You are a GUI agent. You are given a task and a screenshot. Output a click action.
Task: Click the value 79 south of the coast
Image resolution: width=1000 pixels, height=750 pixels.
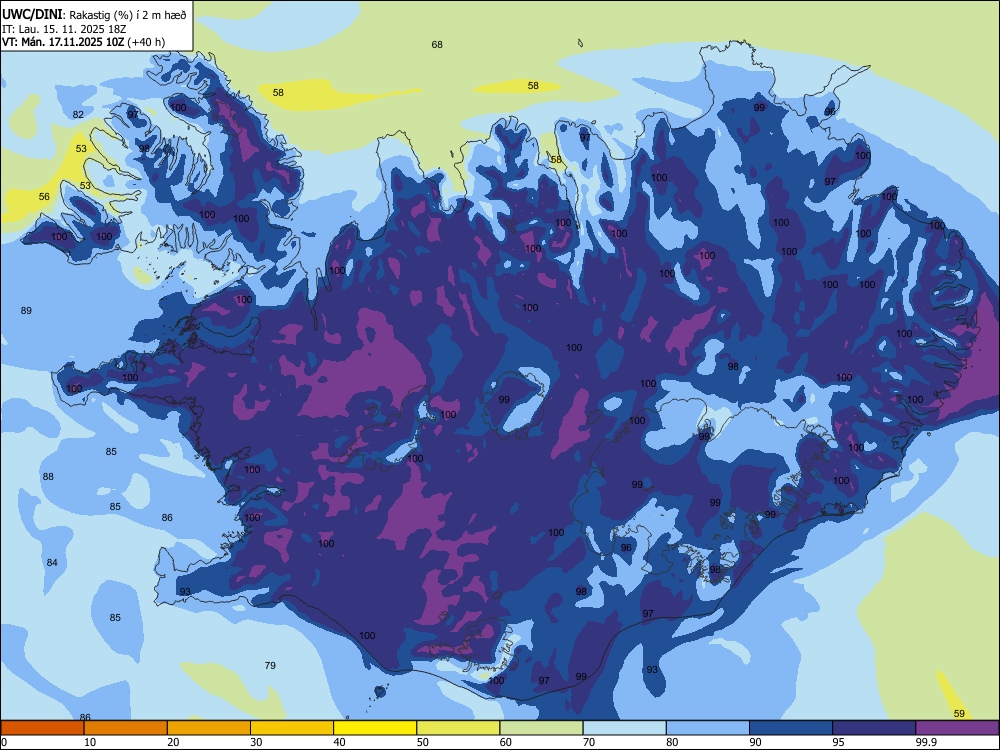coord(270,665)
